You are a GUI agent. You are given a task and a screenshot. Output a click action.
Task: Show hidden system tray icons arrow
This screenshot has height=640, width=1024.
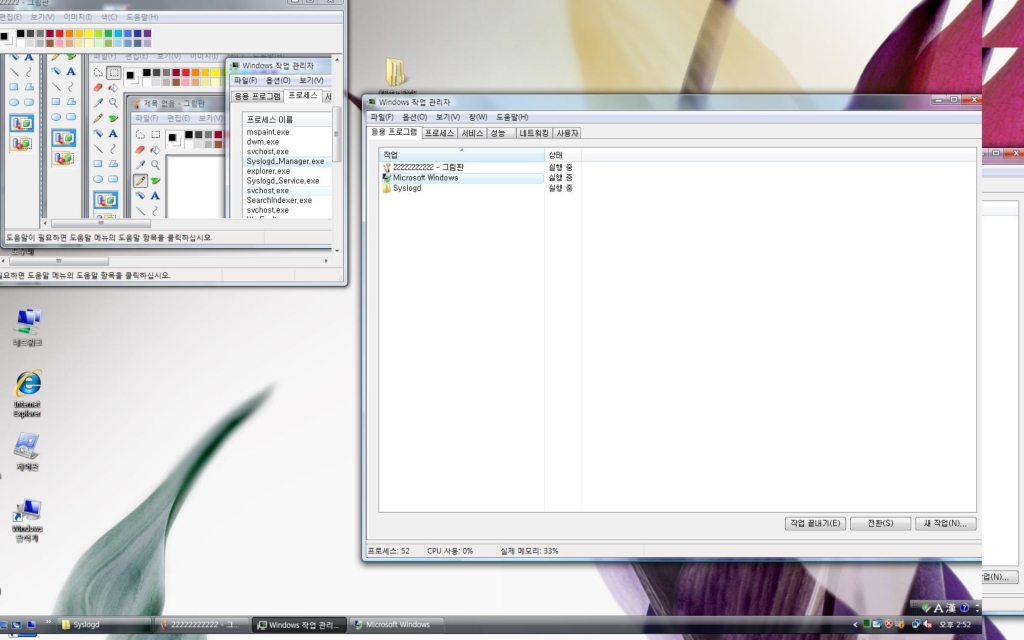click(855, 624)
